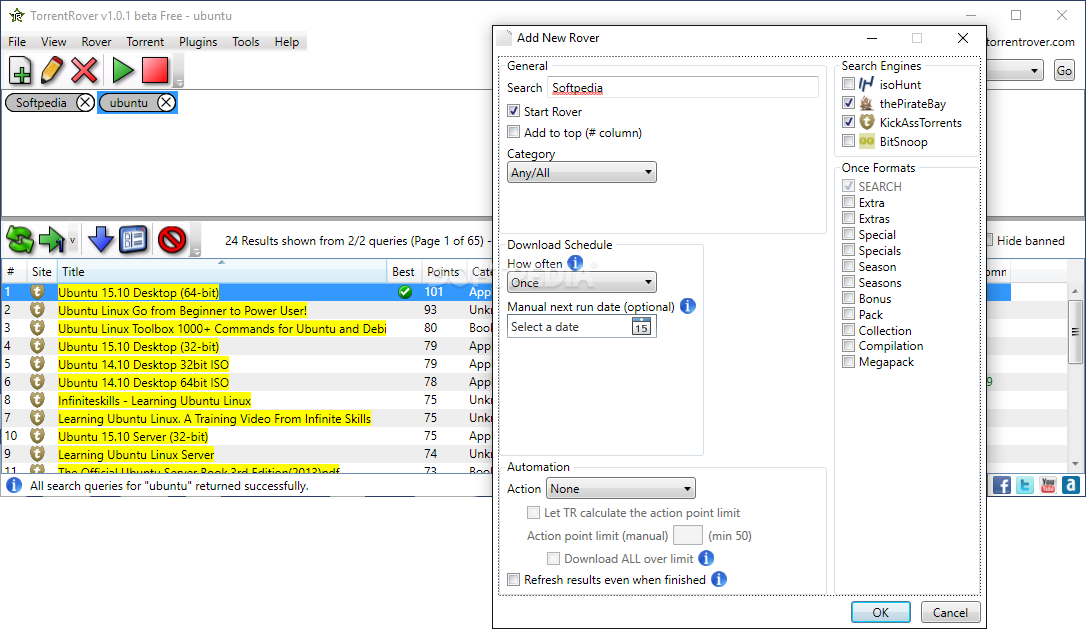Close the ubuntu rover tag

[x=166, y=103]
